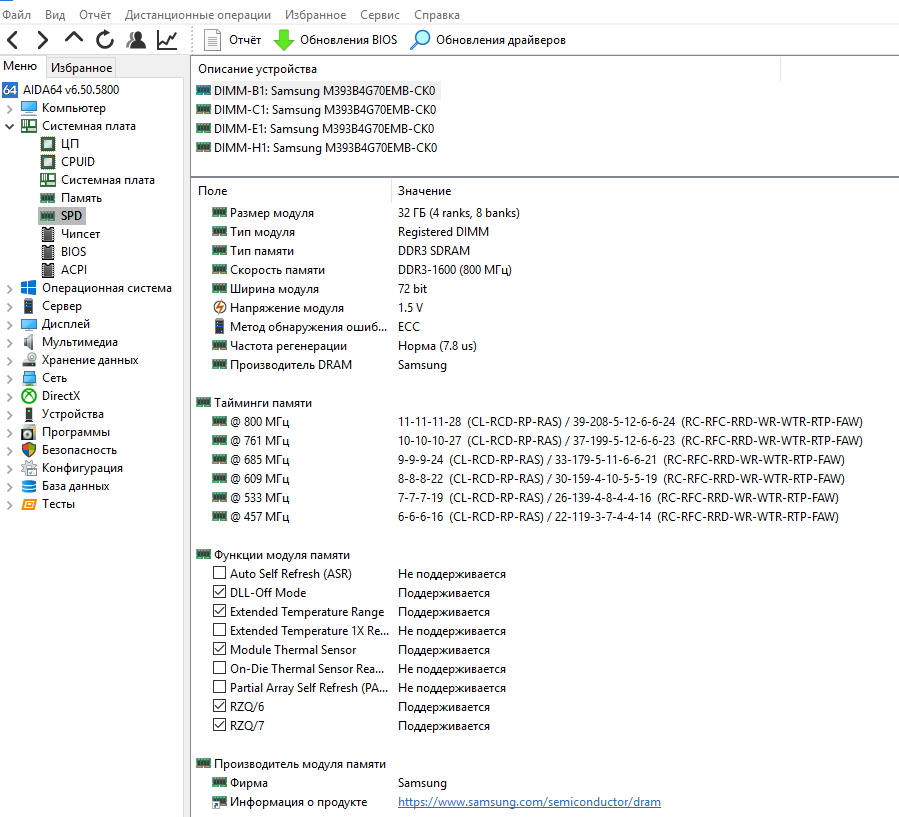Click the Forward navigation arrow
This screenshot has width=899, height=817.
pyautogui.click(x=42, y=40)
